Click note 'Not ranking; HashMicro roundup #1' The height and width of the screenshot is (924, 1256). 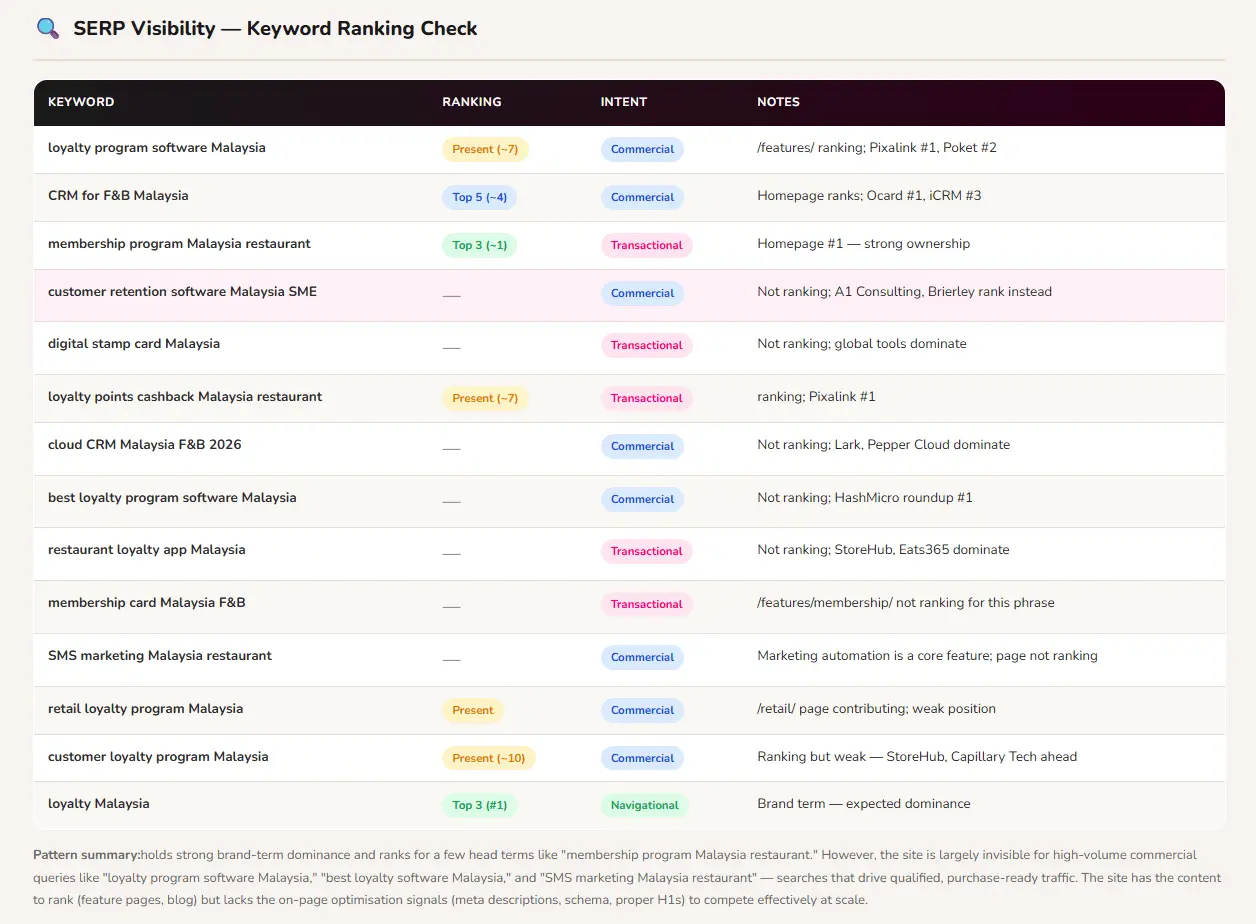pos(865,498)
